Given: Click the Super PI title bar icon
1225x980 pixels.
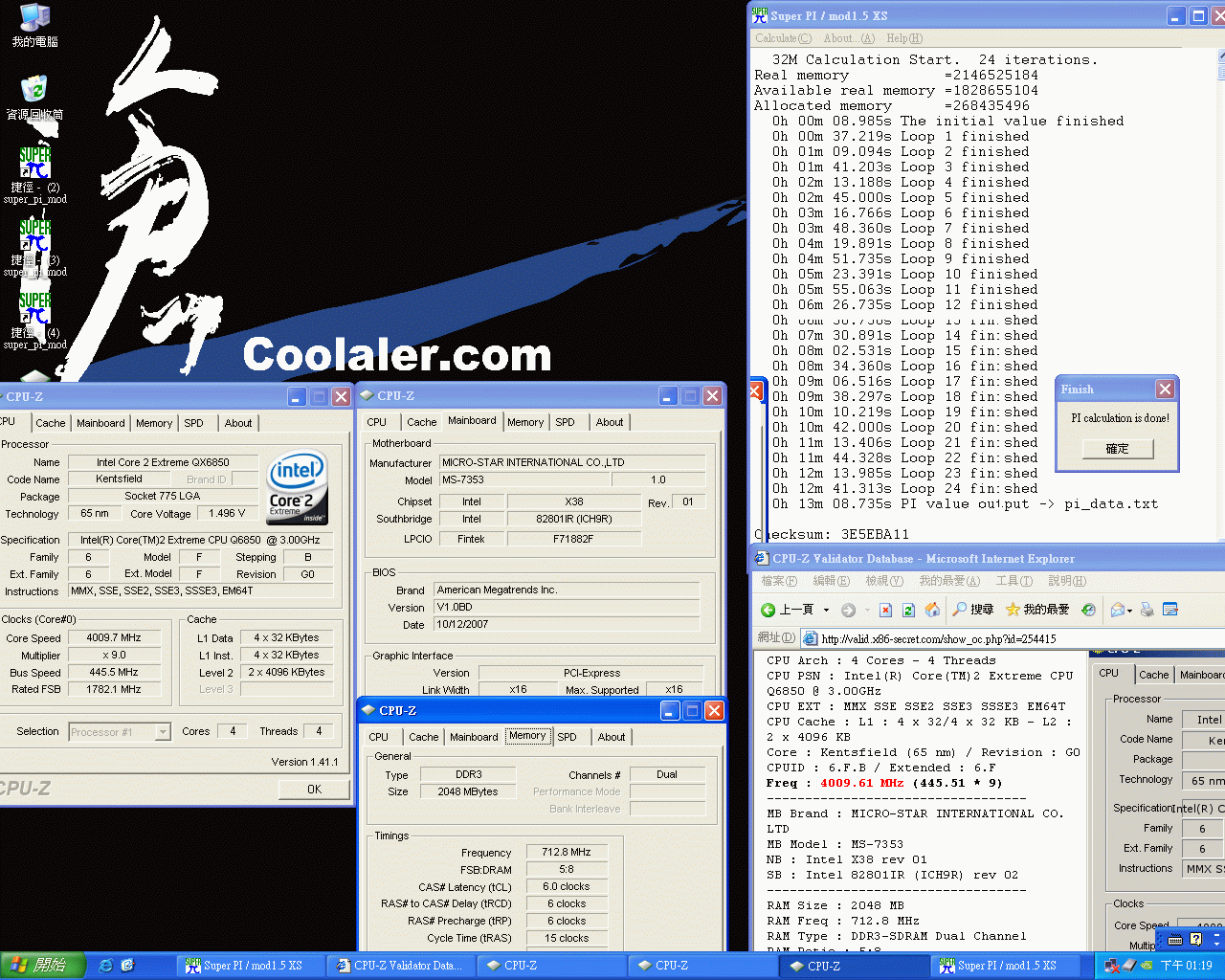Looking at the screenshot, I should pos(760,15).
